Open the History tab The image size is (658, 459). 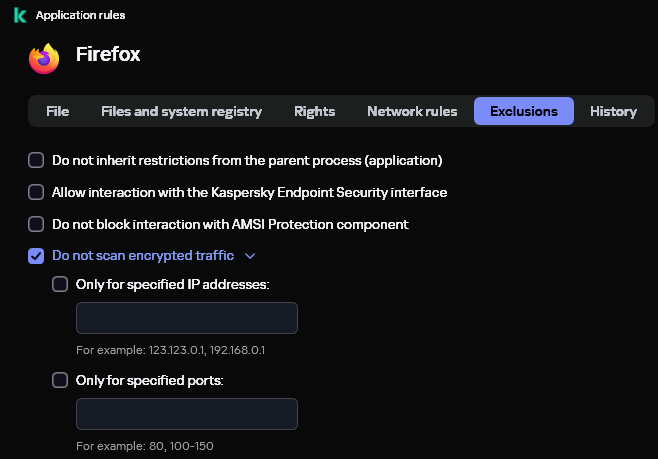[613, 111]
